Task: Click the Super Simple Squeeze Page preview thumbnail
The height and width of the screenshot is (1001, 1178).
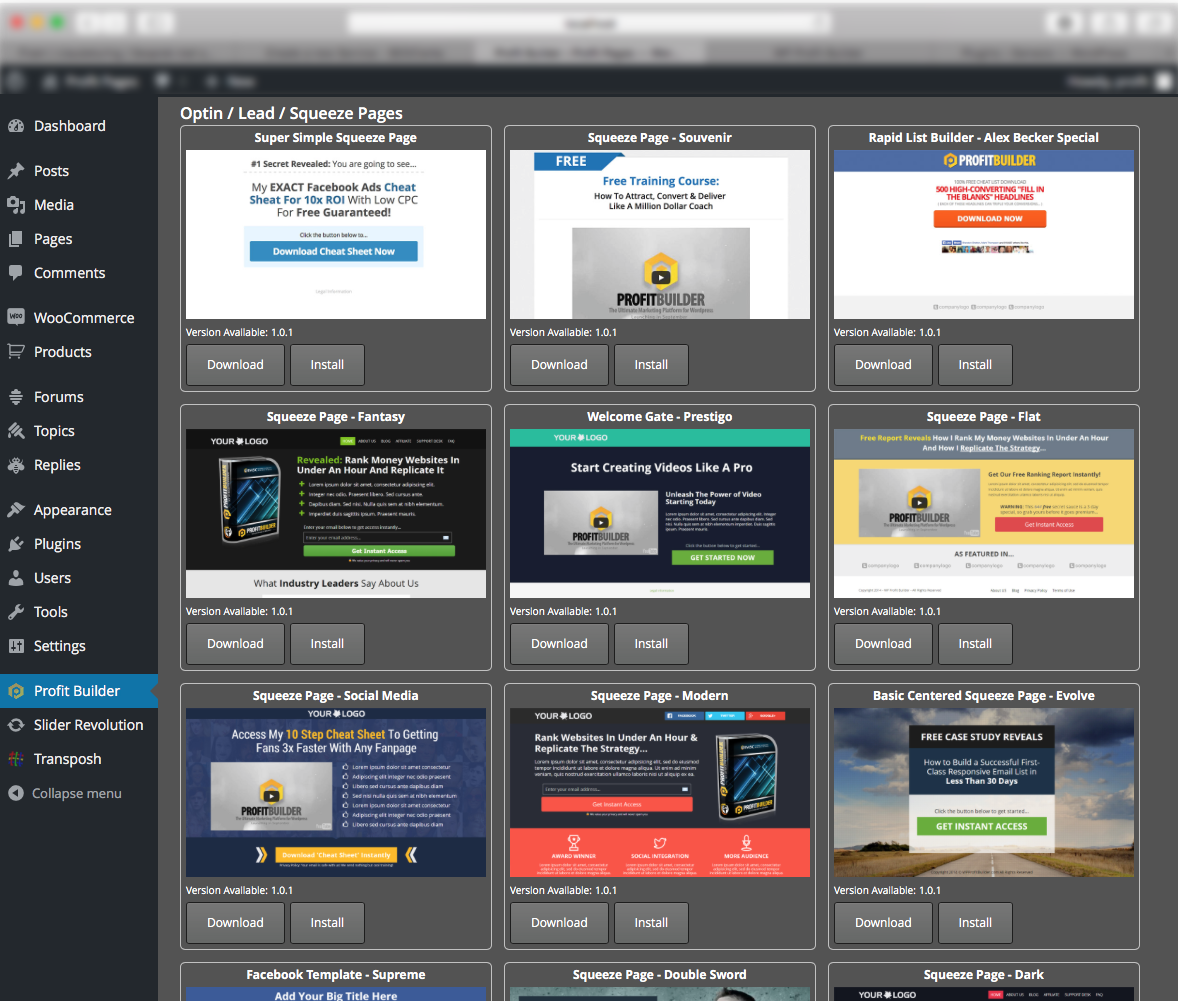Action: [x=336, y=234]
